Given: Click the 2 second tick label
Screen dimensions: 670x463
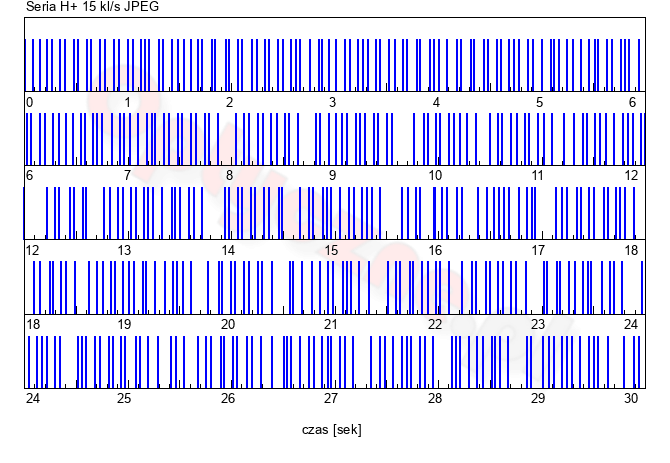Looking at the screenshot, I should pos(230,102).
